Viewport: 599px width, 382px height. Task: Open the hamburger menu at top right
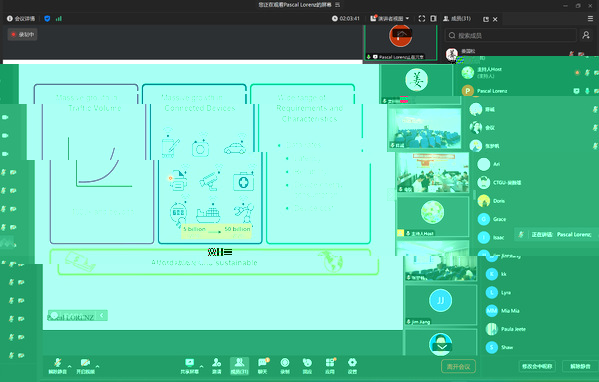click(x=590, y=19)
